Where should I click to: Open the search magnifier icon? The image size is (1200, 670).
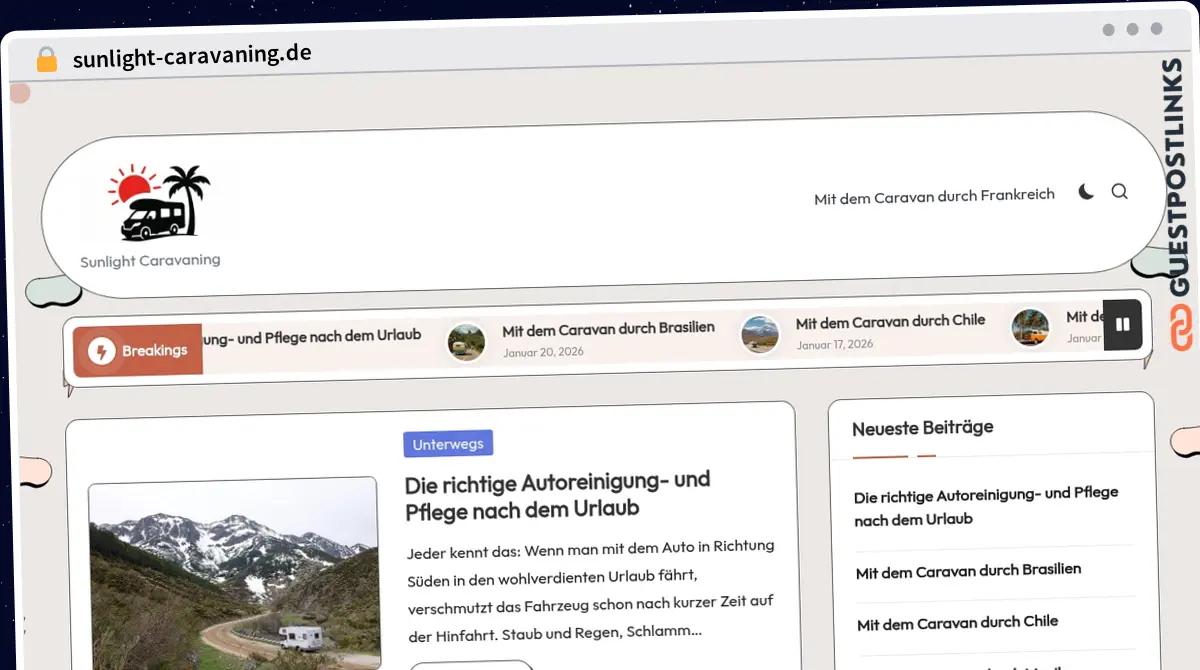click(x=1119, y=191)
